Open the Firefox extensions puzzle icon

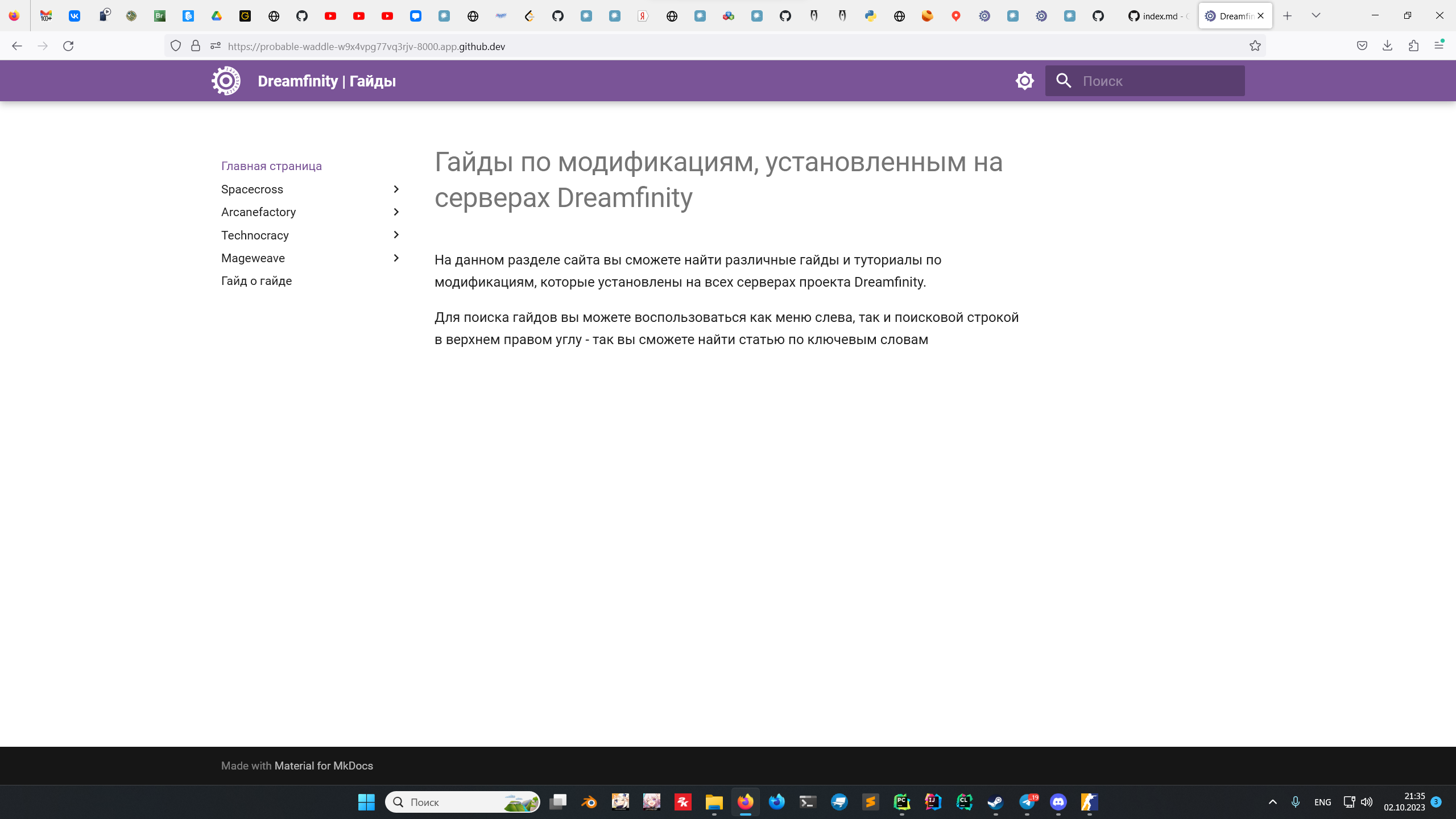point(1413,46)
